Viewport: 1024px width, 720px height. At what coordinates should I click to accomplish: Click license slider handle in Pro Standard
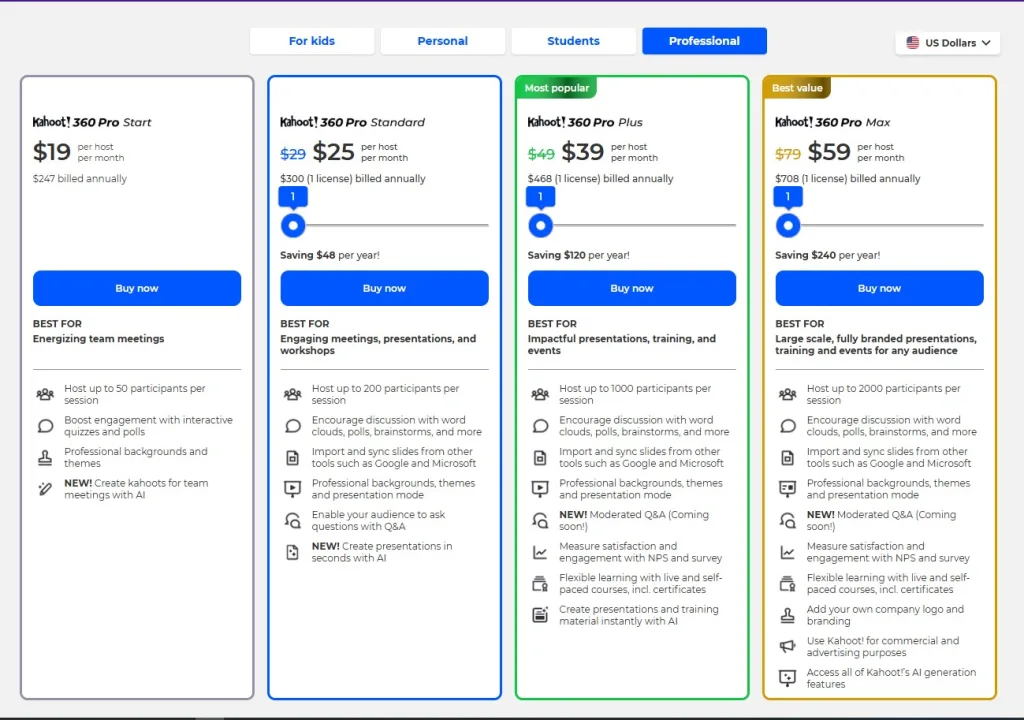pyautogui.click(x=293, y=226)
